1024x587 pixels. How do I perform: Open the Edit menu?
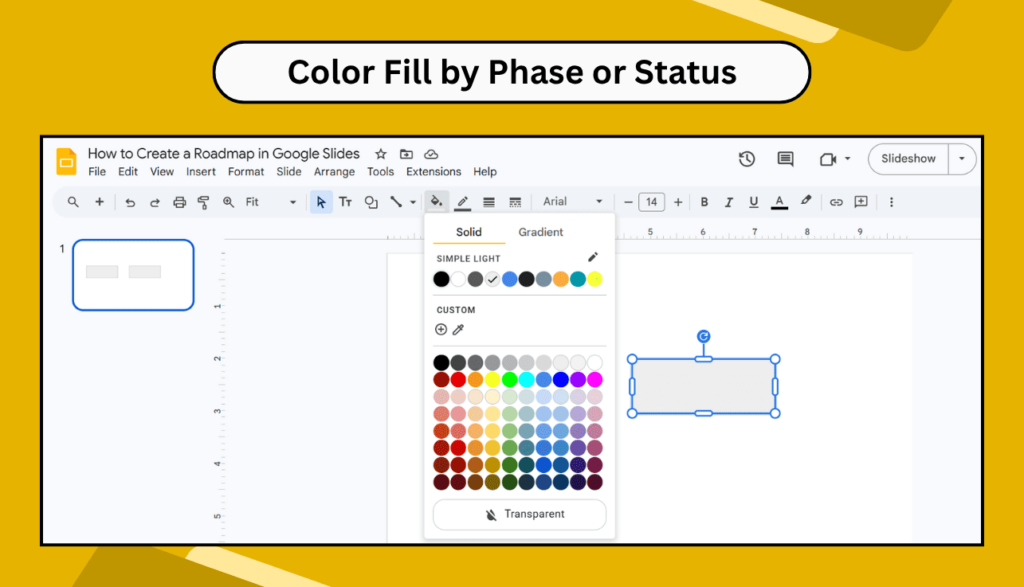[x=128, y=172]
